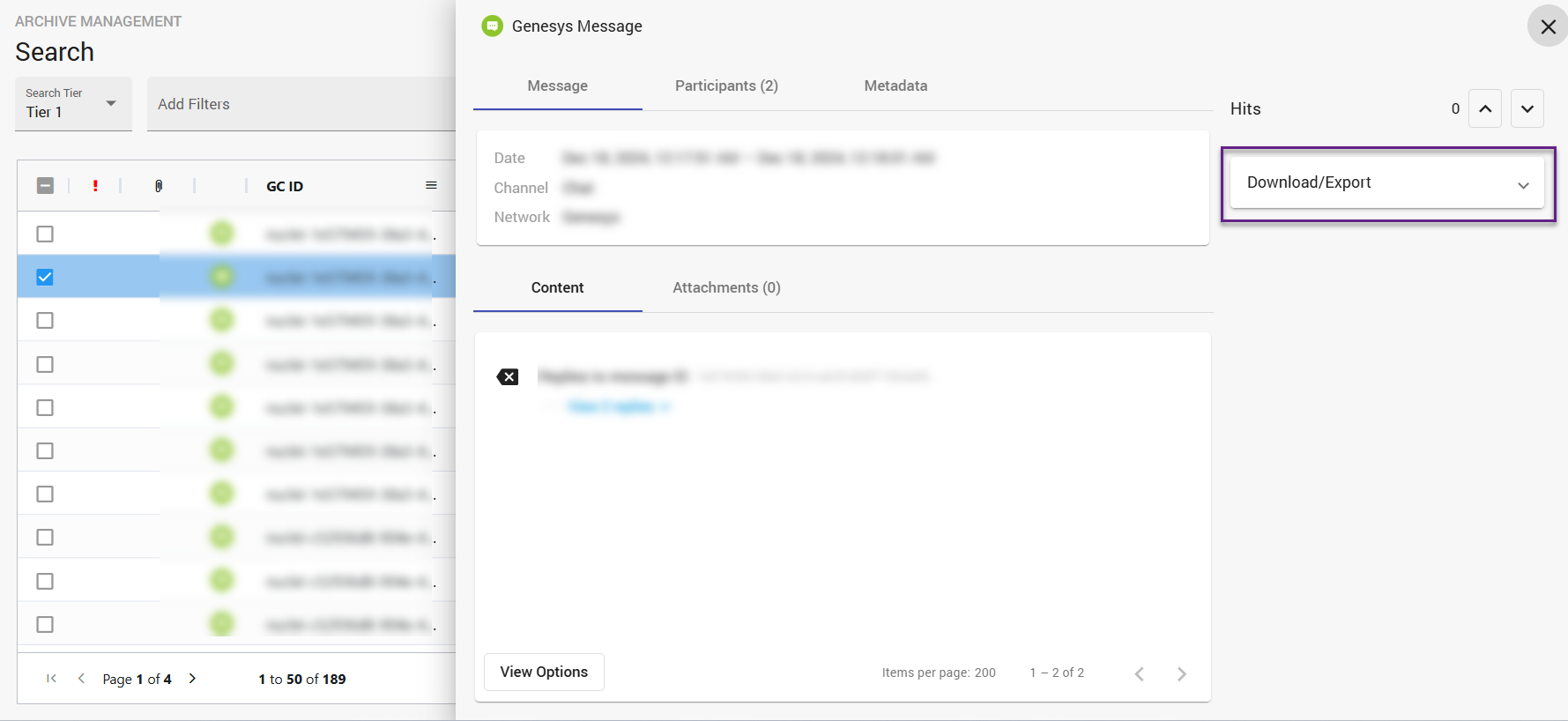Toggle the select-all header checkbox
The image size is (1568, 721).
click(x=45, y=185)
